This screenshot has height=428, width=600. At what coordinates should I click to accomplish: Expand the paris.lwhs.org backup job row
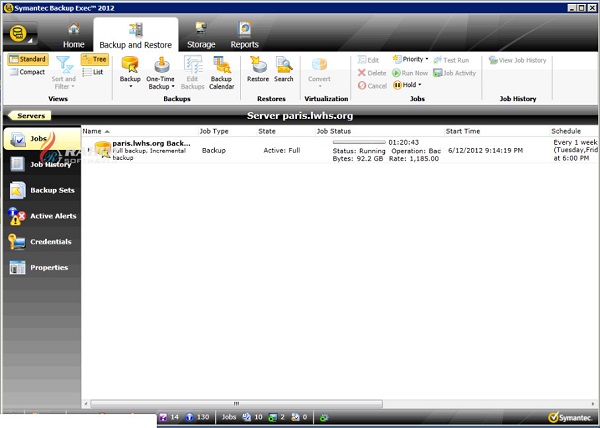click(x=88, y=150)
